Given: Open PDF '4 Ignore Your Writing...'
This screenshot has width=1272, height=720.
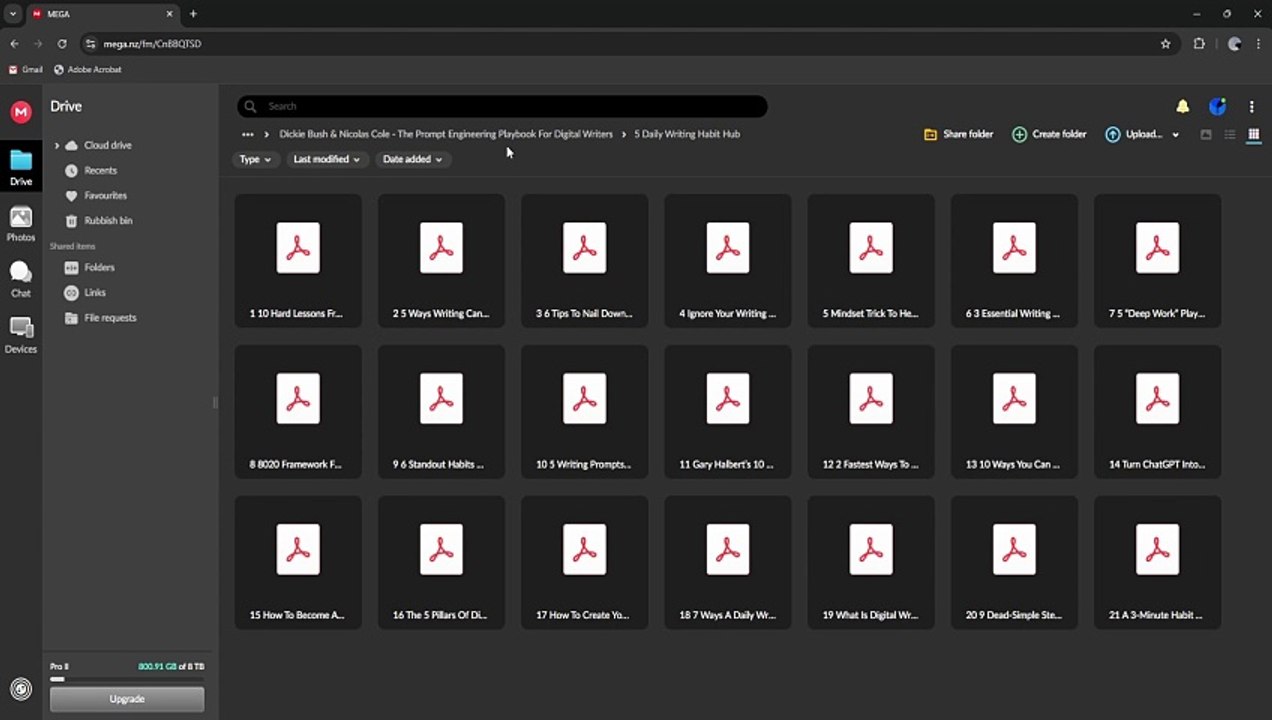Looking at the screenshot, I should tap(727, 260).
